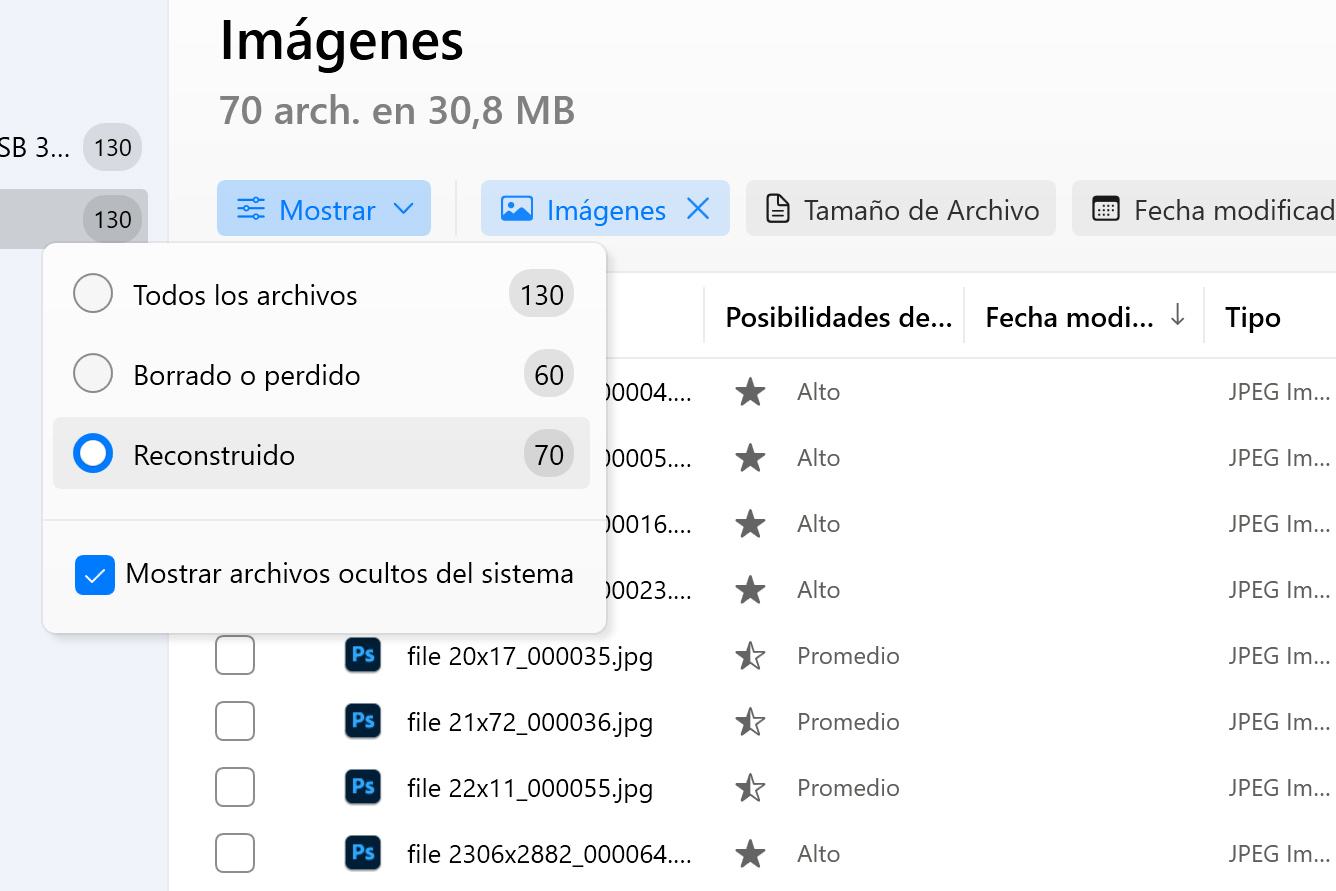Click the half star for file 20x17_000035.jpg
This screenshot has width=1336, height=891.
click(x=750, y=656)
